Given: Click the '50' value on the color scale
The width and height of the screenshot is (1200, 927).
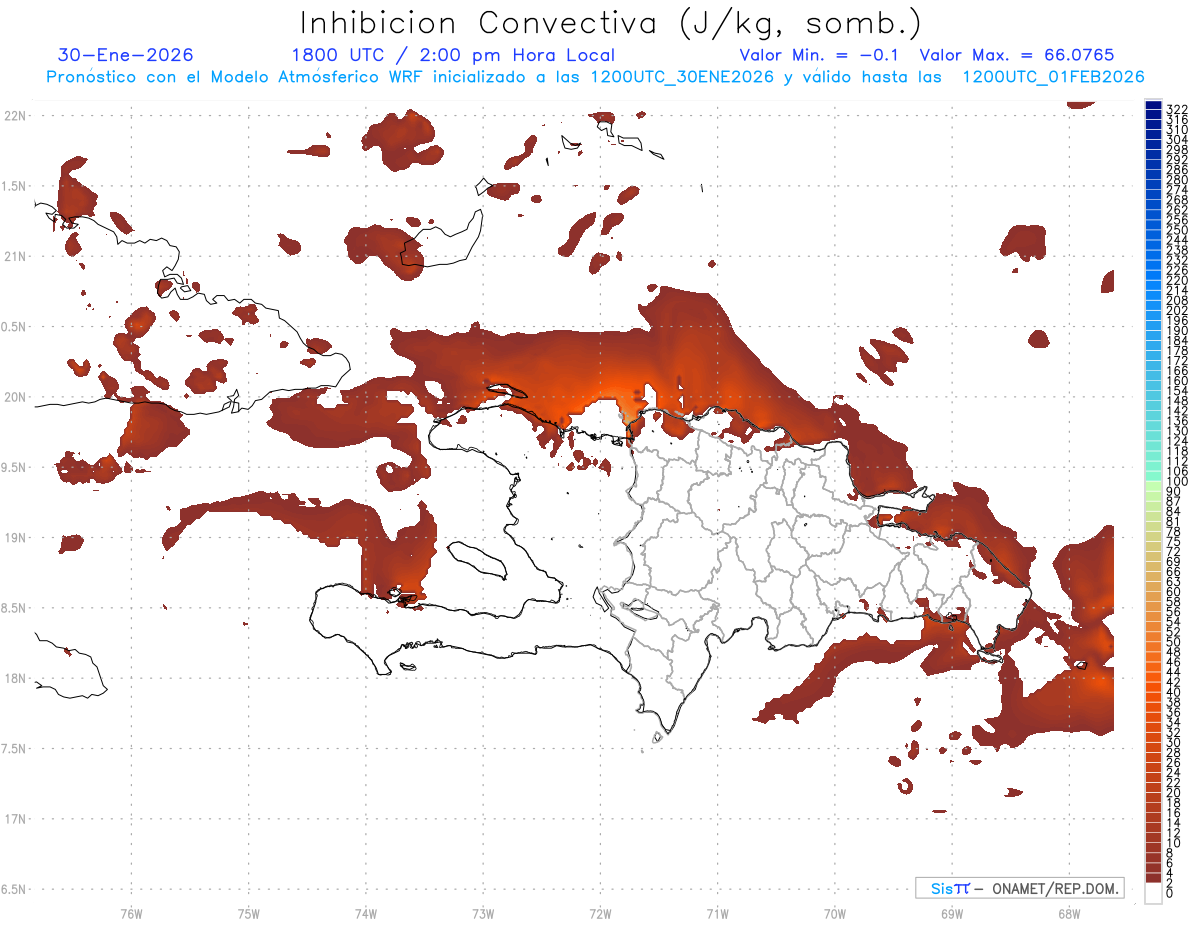Looking at the screenshot, I should coord(1173,642).
